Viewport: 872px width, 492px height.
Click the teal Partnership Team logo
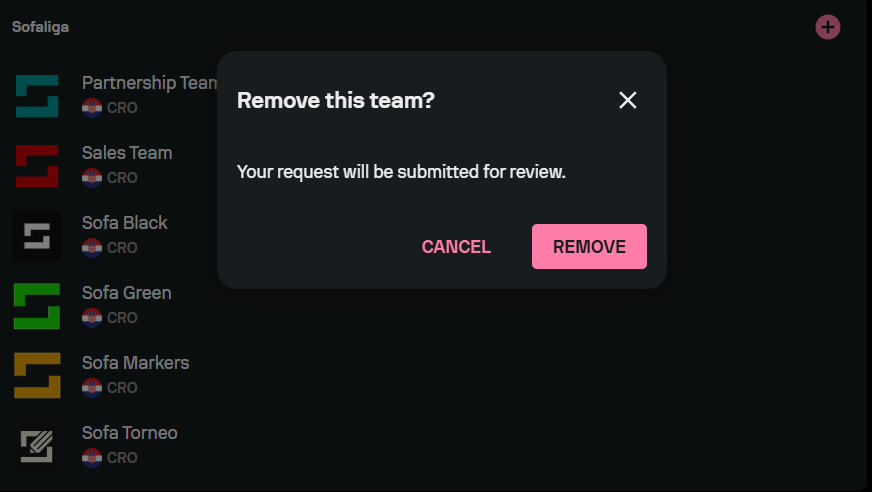pyautogui.click(x=37, y=96)
